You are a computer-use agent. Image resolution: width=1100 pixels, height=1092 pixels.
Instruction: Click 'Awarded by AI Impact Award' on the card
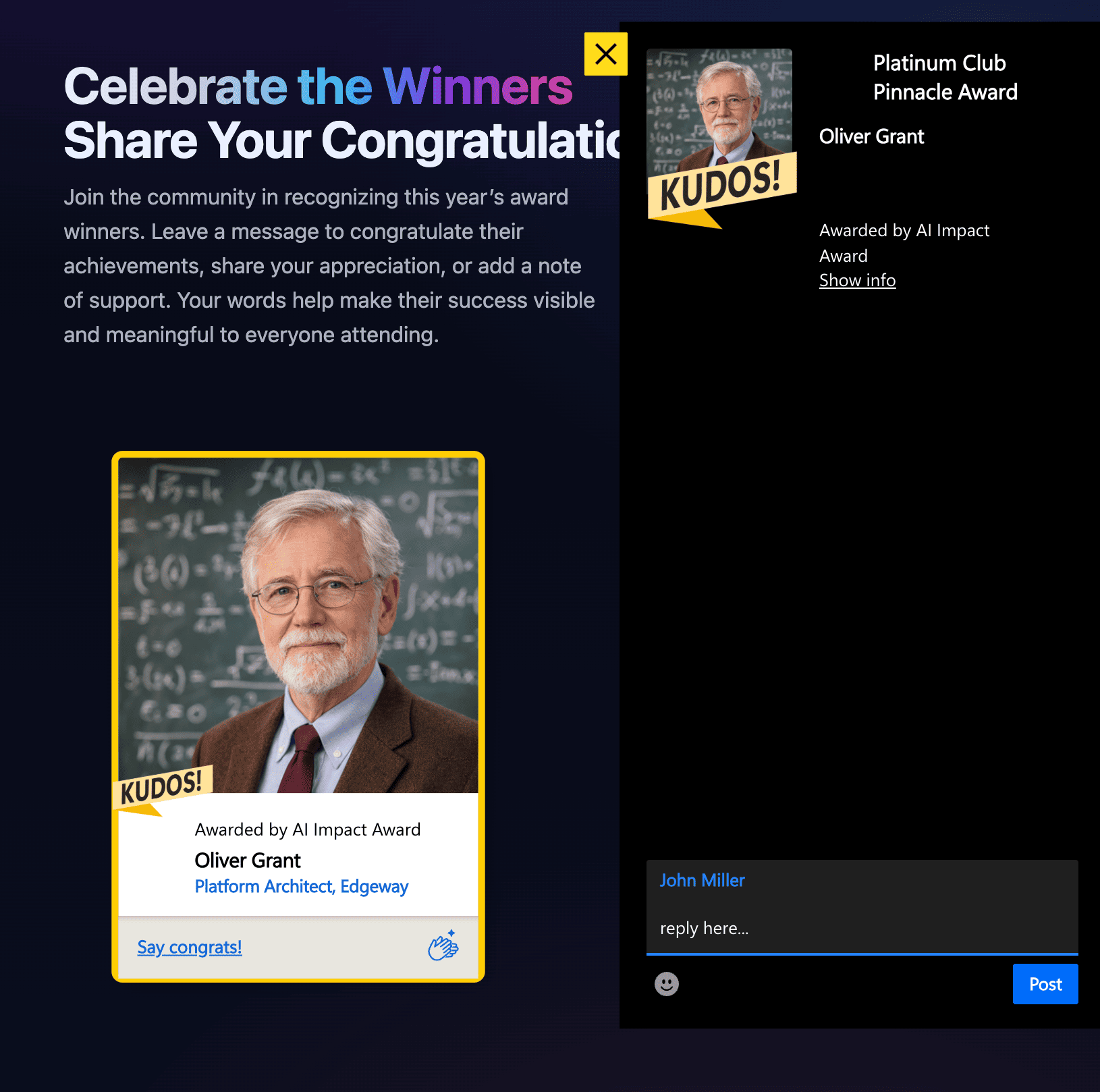pos(308,829)
